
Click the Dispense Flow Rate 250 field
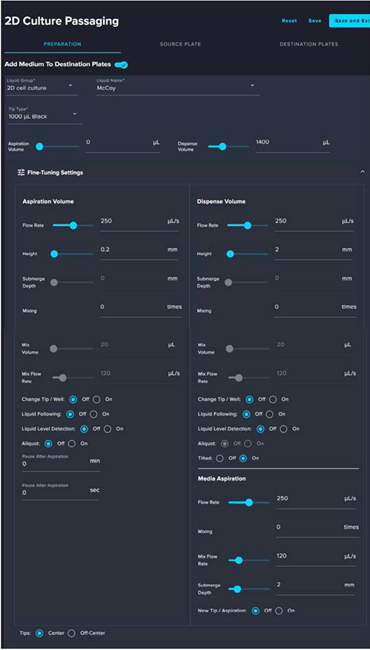pos(314,223)
